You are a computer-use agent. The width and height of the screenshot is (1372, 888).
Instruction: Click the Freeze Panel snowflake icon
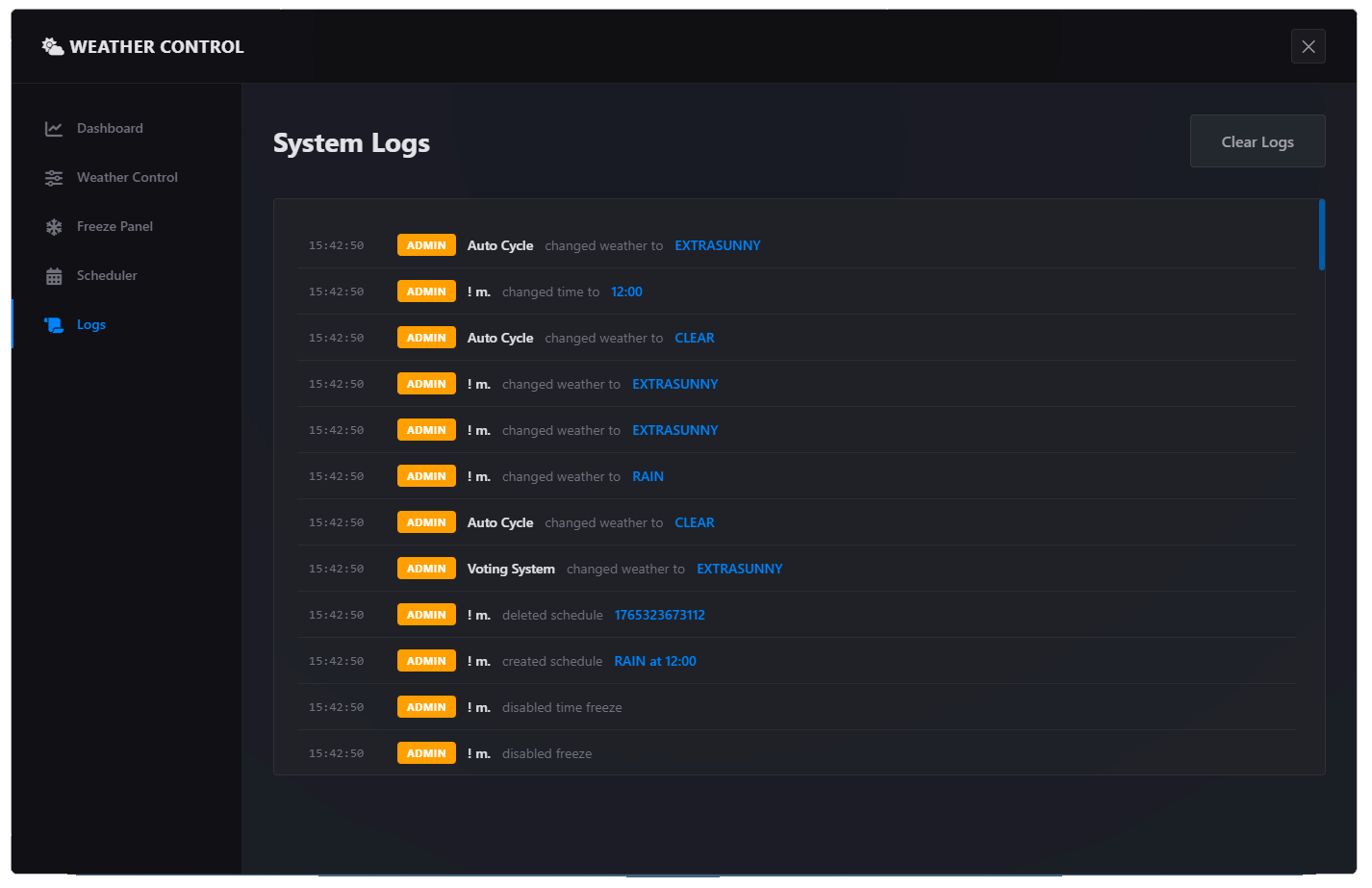(54, 227)
